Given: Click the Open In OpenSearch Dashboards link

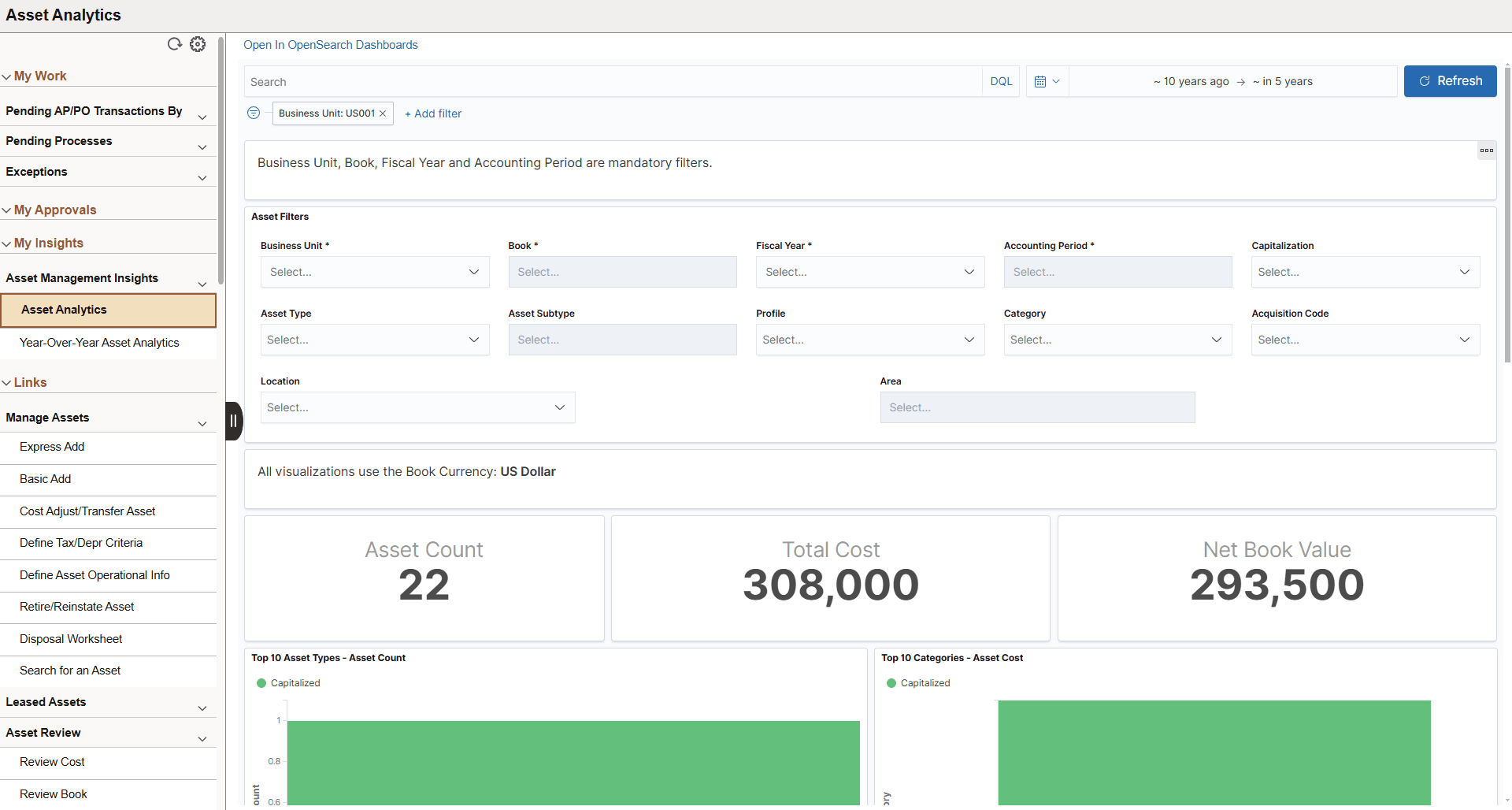Looking at the screenshot, I should (330, 44).
